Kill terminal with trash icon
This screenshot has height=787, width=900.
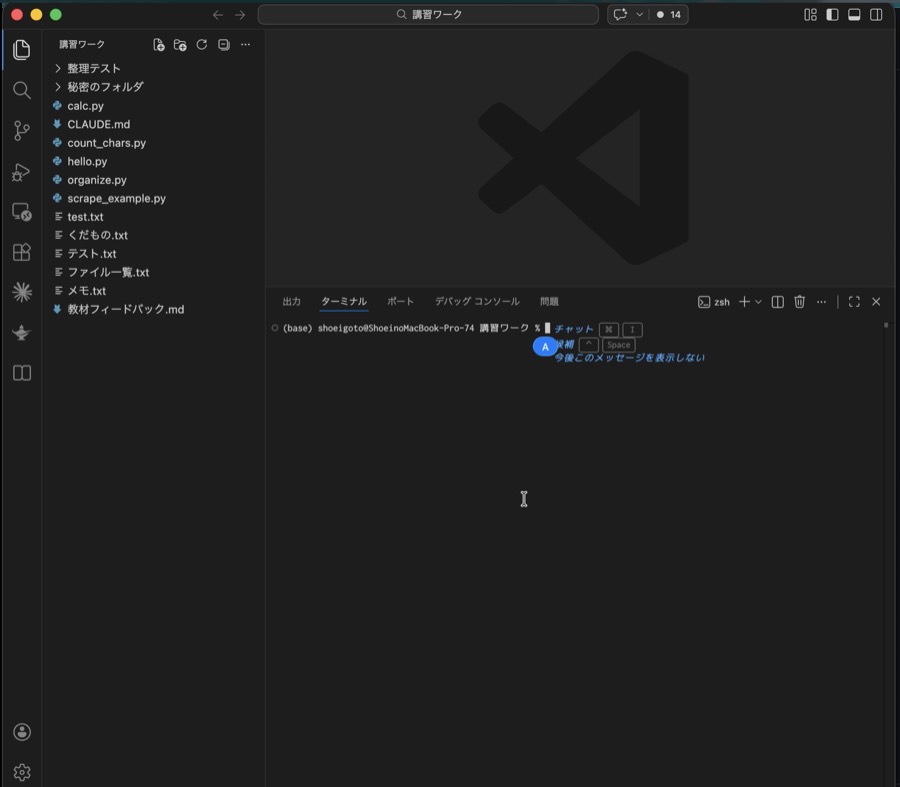799,302
